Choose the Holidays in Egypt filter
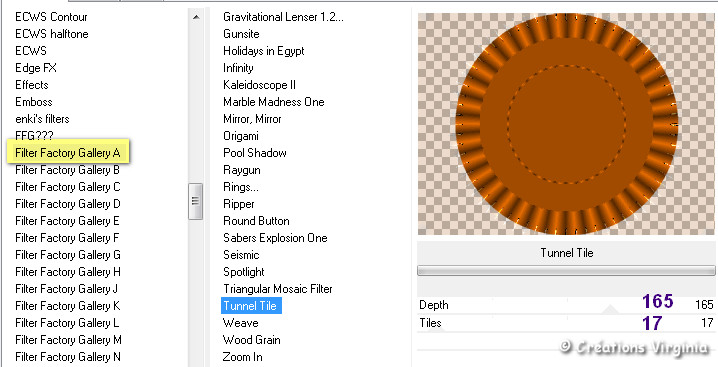The width and height of the screenshot is (718, 367). [264, 51]
